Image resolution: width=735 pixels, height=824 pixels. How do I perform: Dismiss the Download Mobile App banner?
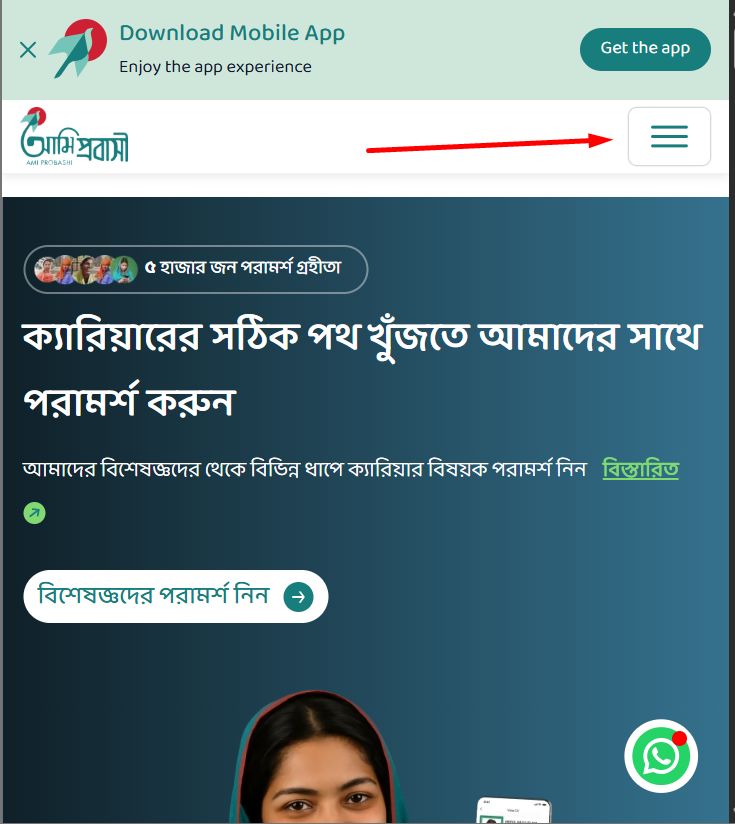coord(28,50)
